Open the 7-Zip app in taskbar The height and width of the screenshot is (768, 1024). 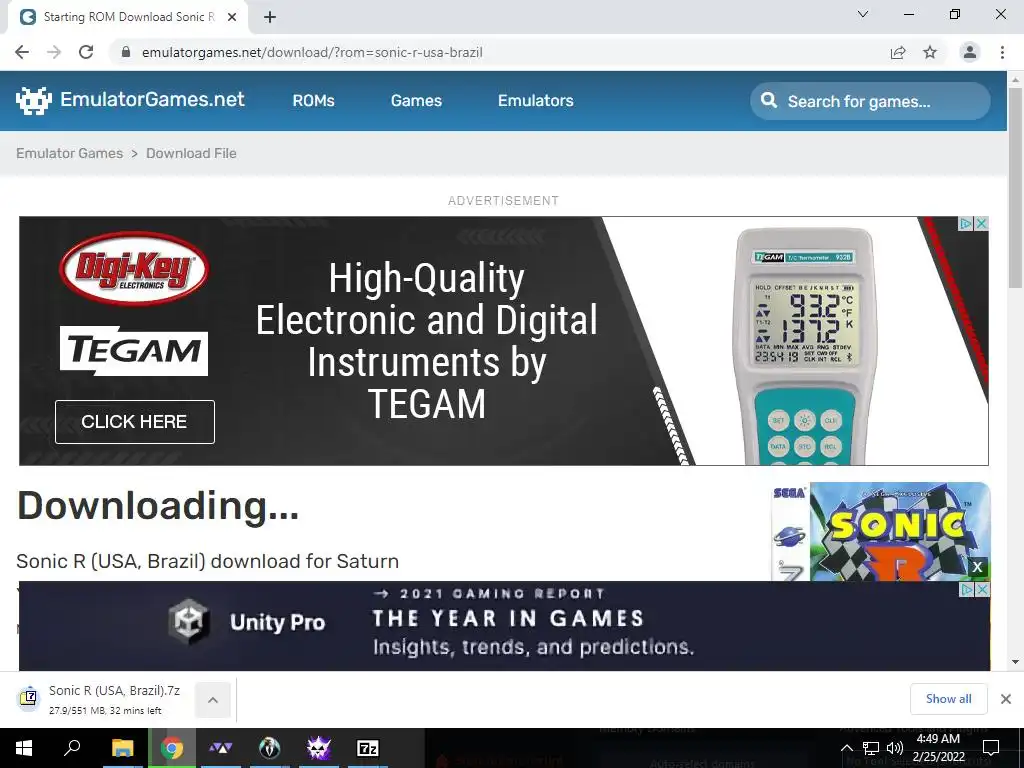coord(368,748)
